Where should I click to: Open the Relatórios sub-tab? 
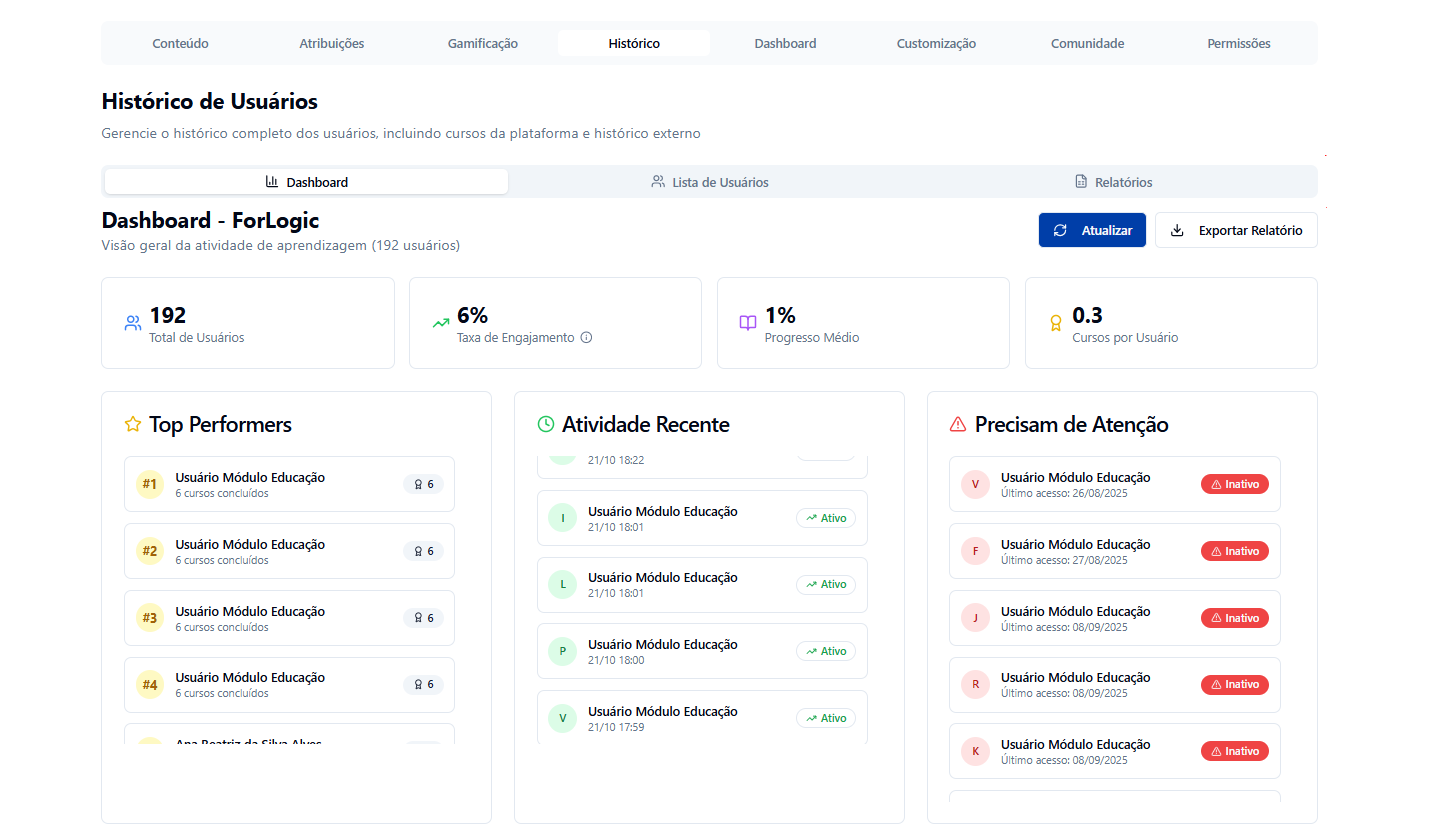point(1113,183)
